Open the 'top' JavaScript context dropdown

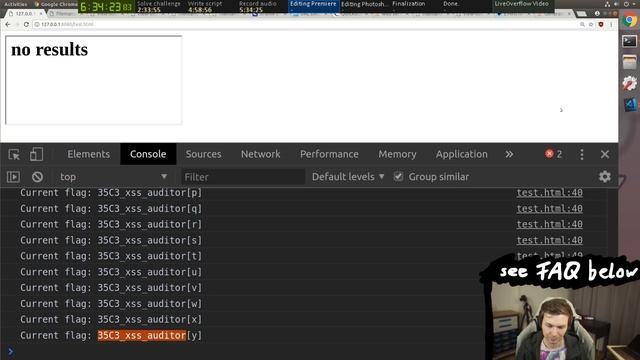(113, 177)
